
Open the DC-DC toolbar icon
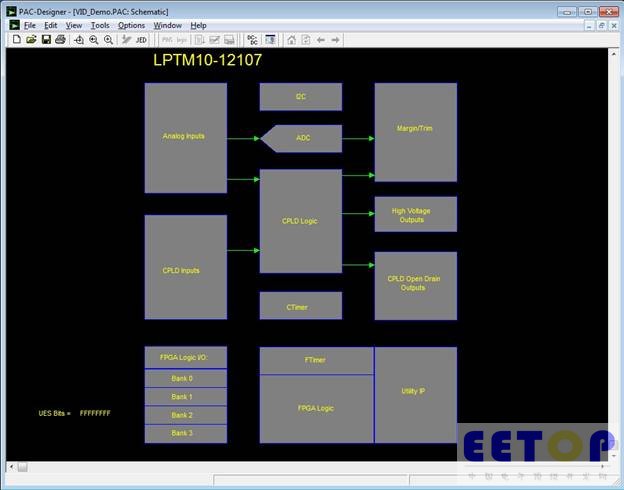(x=252, y=40)
